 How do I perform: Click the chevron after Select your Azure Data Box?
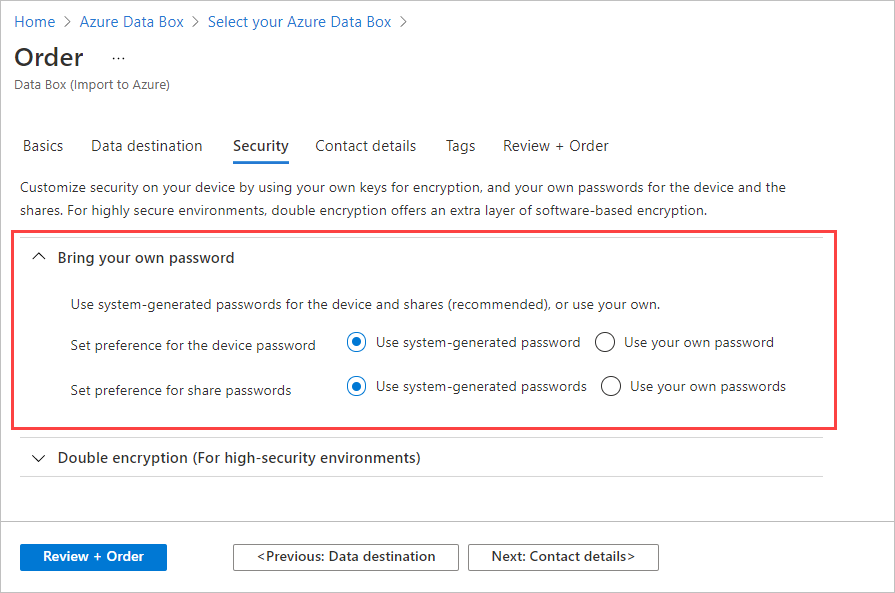pyautogui.click(x=404, y=21)
